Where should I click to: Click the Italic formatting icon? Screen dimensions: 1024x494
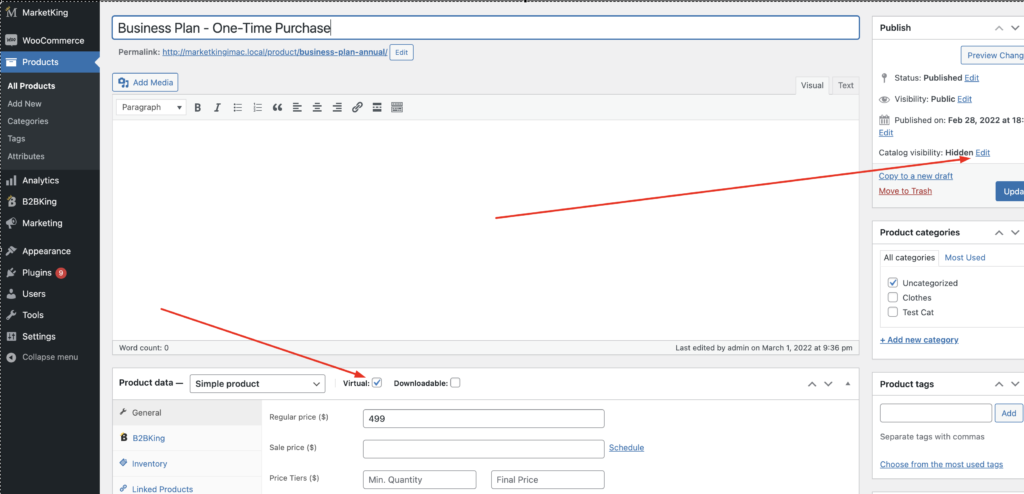pos(217,108)
